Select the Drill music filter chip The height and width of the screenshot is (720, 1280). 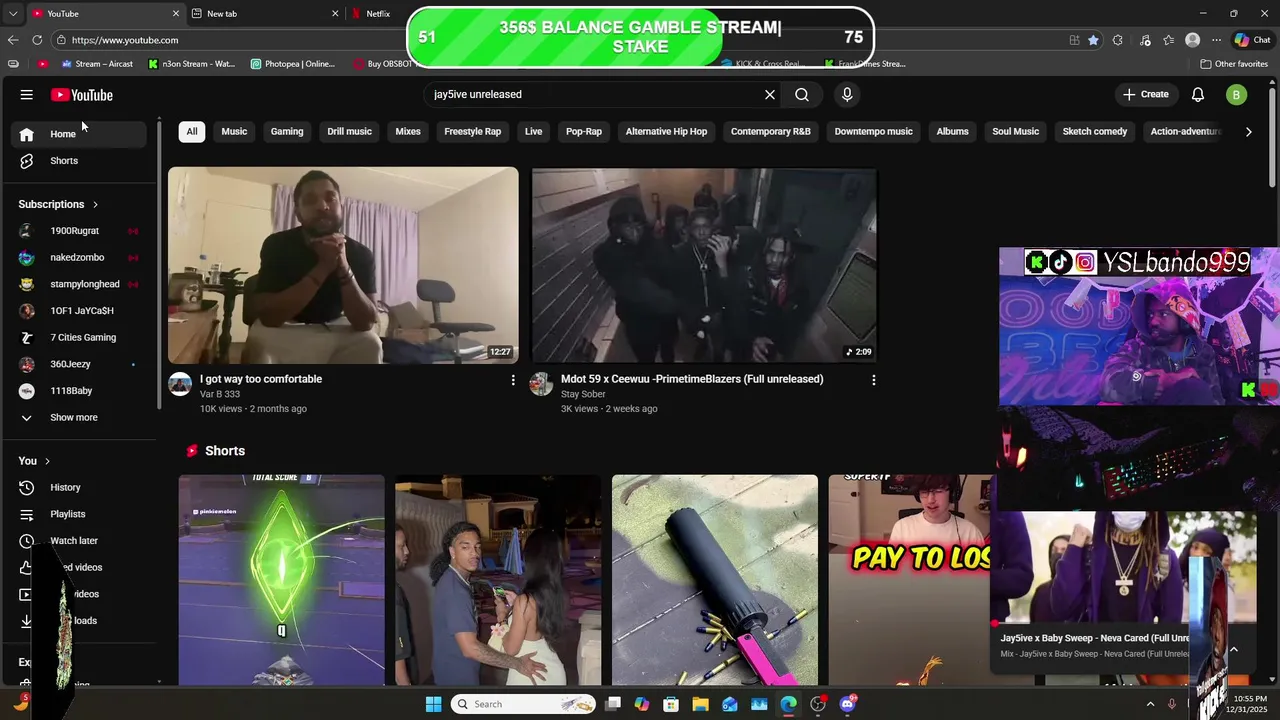pyautogui.click(x=349, y=132)
